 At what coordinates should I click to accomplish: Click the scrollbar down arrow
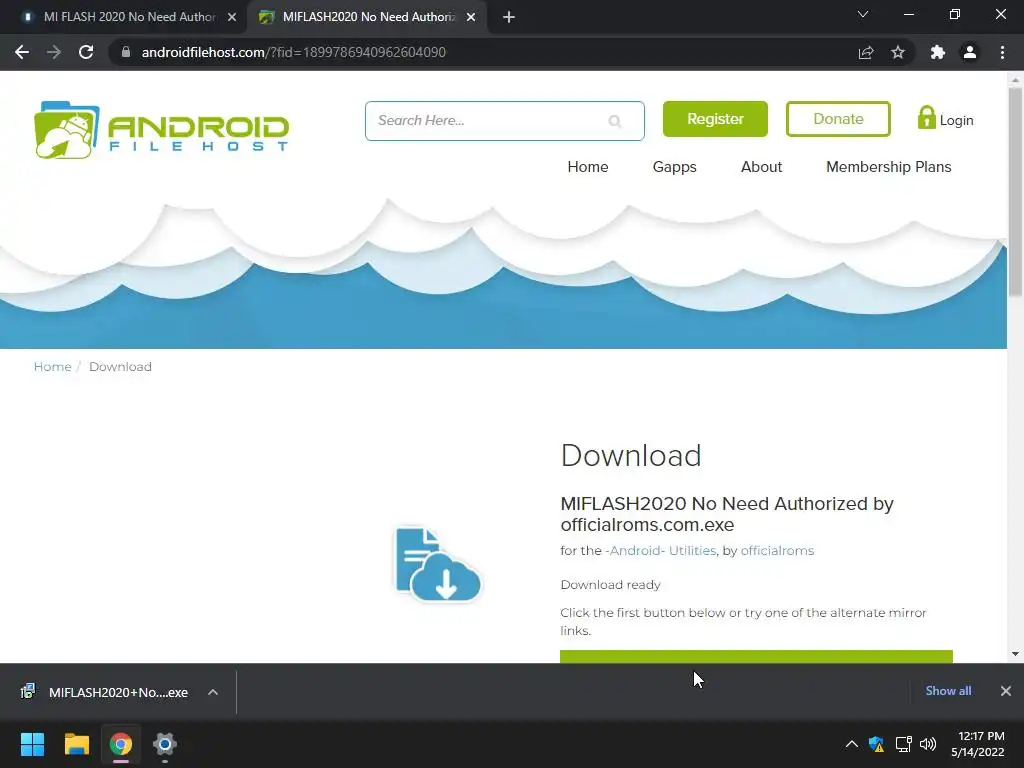tap(1015, 654)
